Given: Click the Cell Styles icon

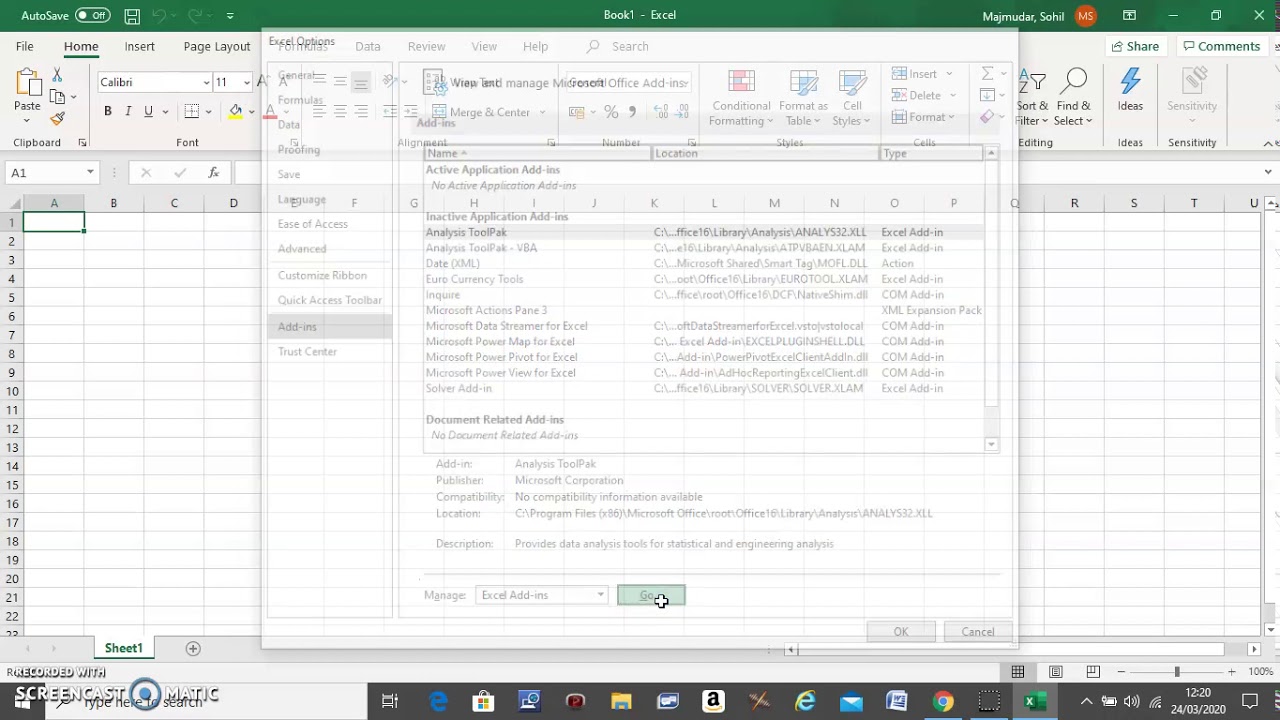Looking at the screenshot, I should point(852,83).
